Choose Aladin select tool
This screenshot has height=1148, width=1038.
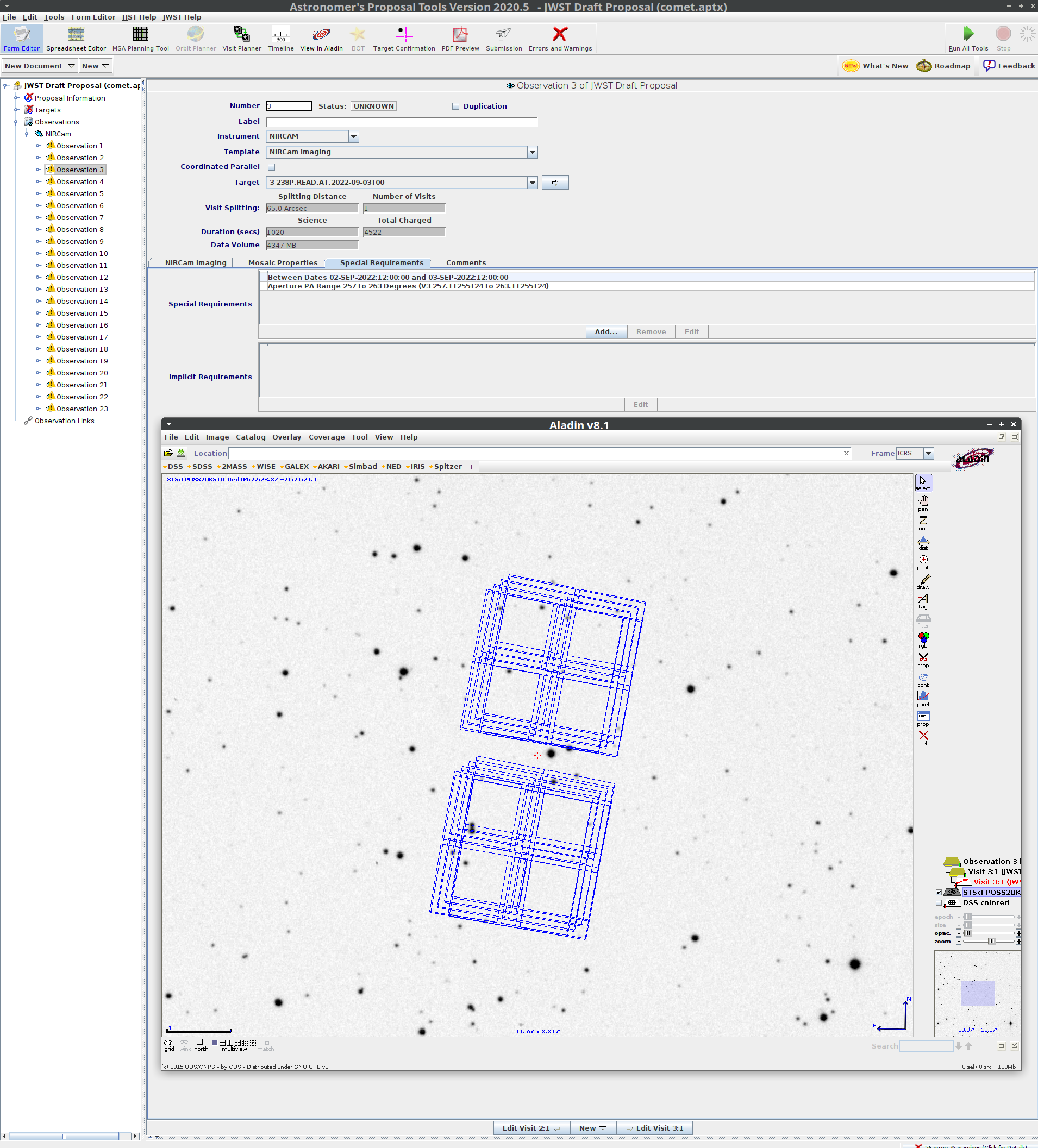pyautogui.click(x=923, y=482)
